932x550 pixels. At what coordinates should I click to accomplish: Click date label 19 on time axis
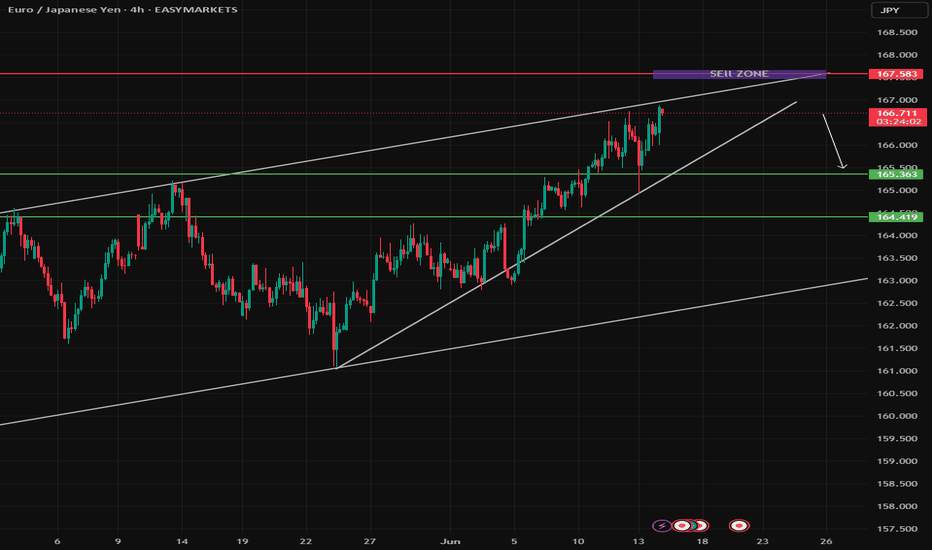[242, 542]
